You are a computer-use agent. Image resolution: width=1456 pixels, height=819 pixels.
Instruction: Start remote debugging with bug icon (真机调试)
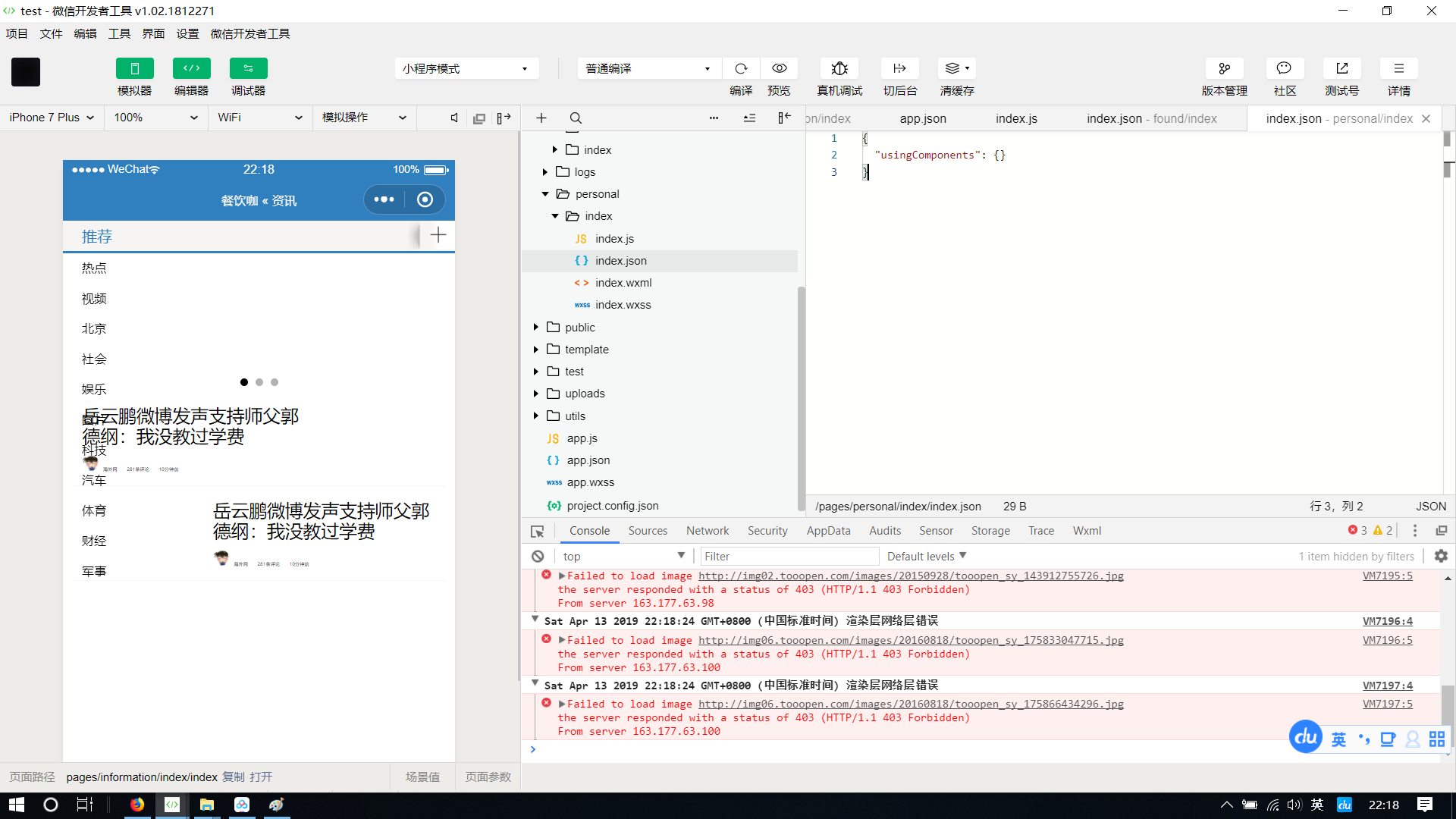(x=839, y=69)
